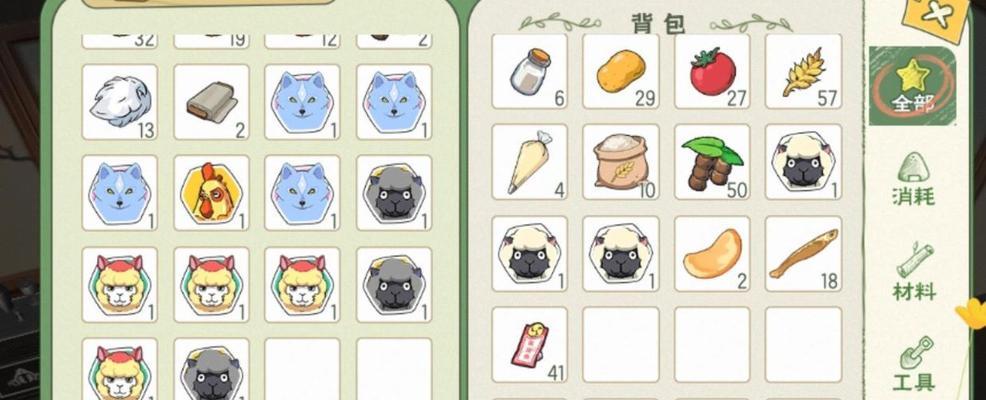Viewport: 986px width, 400px height.
Task: Pick the piping bag item with count 4
Action: pyautogui.click(x=529, y=162)
